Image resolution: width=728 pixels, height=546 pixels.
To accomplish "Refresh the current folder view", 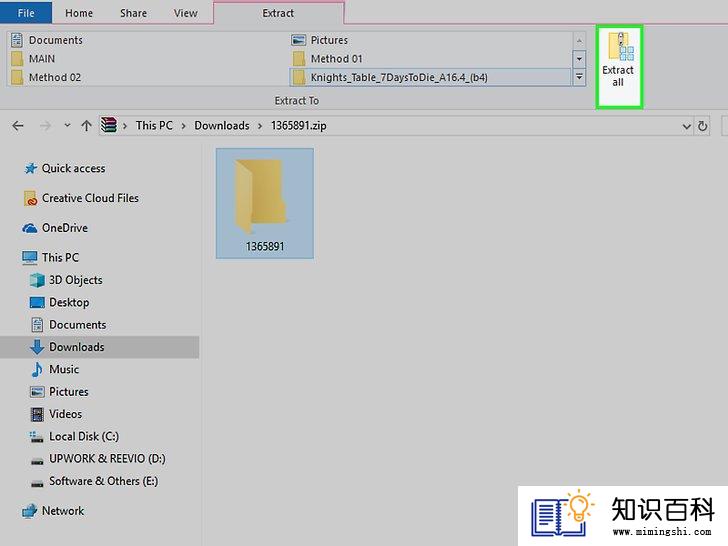I will [702, 126].
